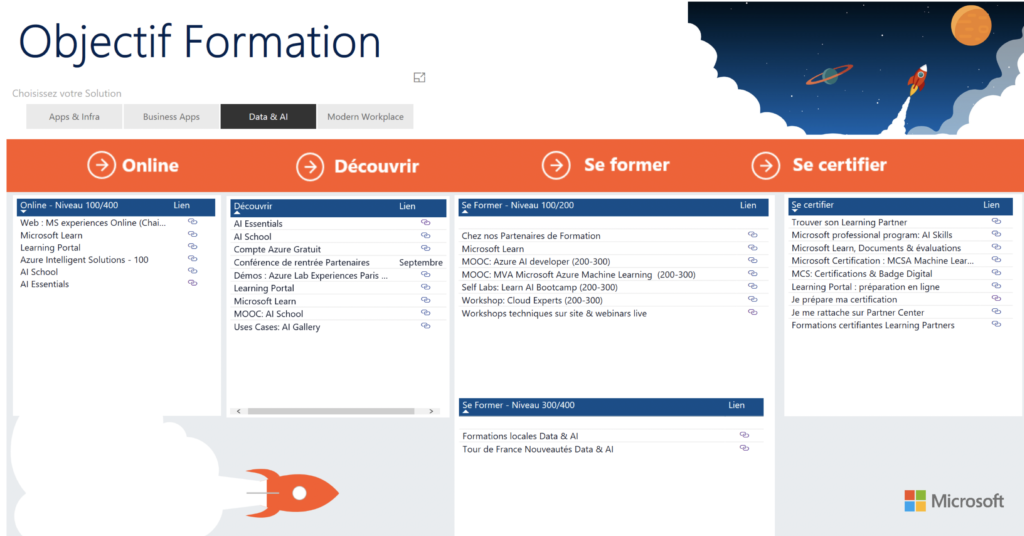Open link icon for Compte Azure Gratuit

(x=426, y=248)
